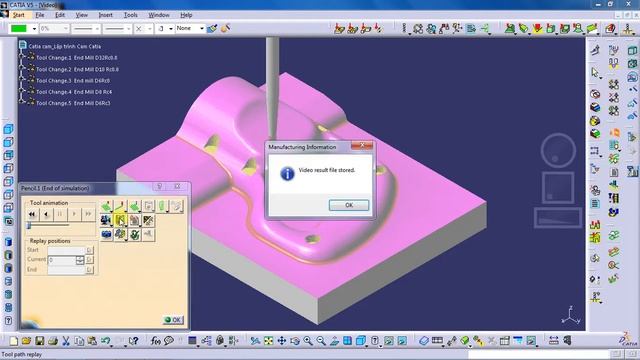Click OK in Manufacturing Information dialog
The width and height of the screenshot is (640, 360).
pos(349,205)
